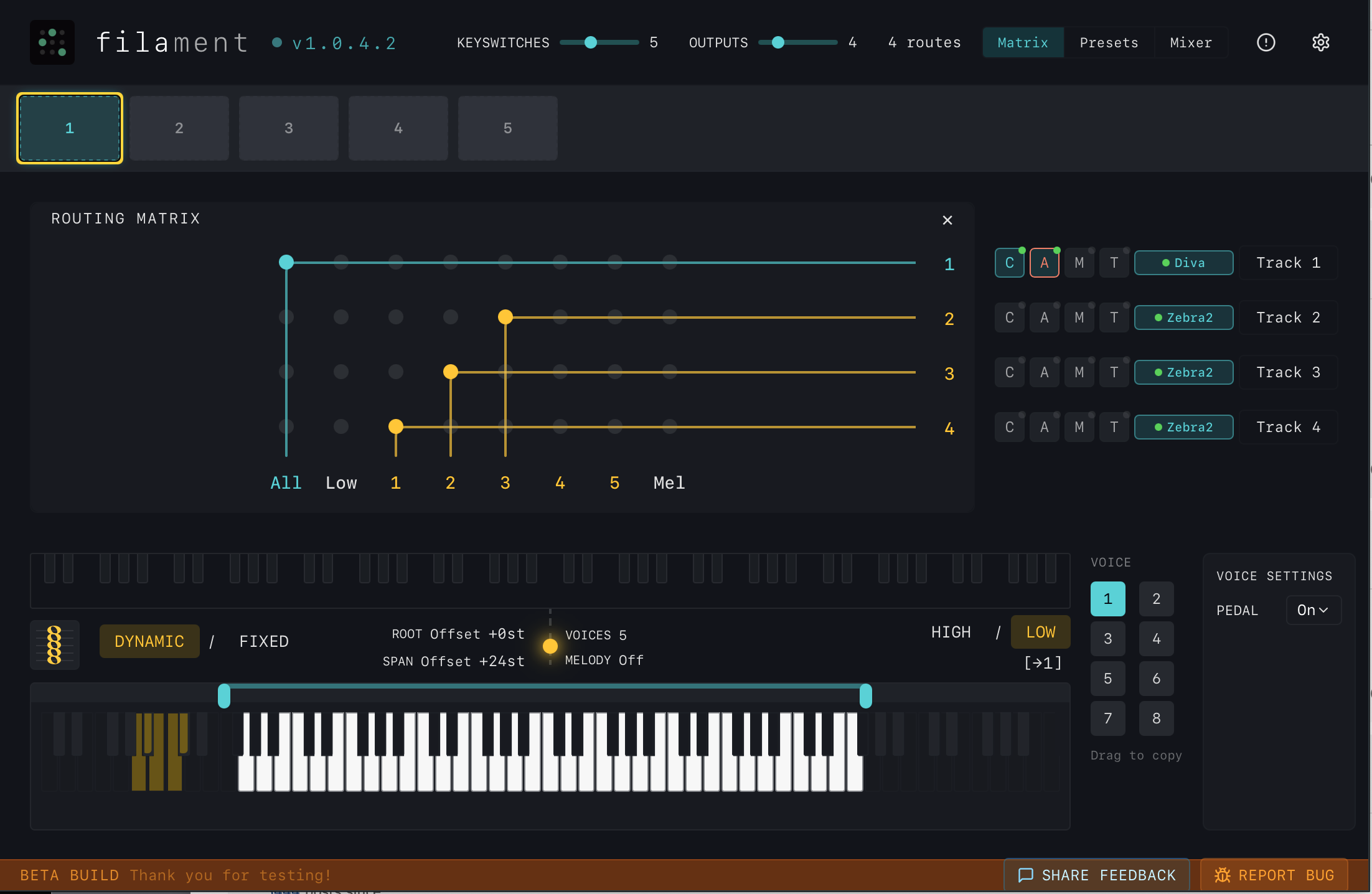The height and width of the screenshot is (894, 1372).
Task: Select keyswitch slot 1
Action: click(70, 128)
